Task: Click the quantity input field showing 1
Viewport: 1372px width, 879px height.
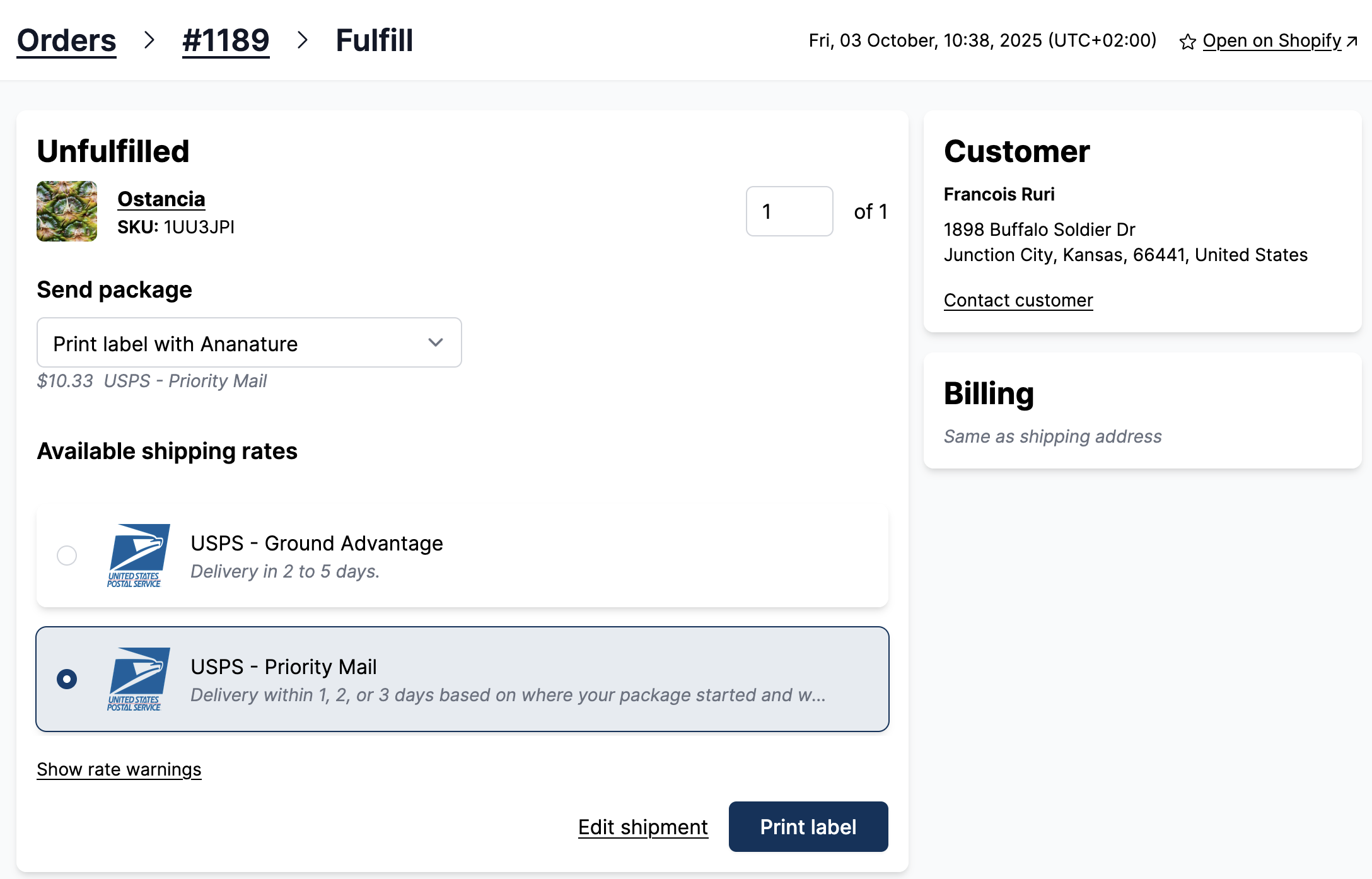Action: click(x=789, y=211)
